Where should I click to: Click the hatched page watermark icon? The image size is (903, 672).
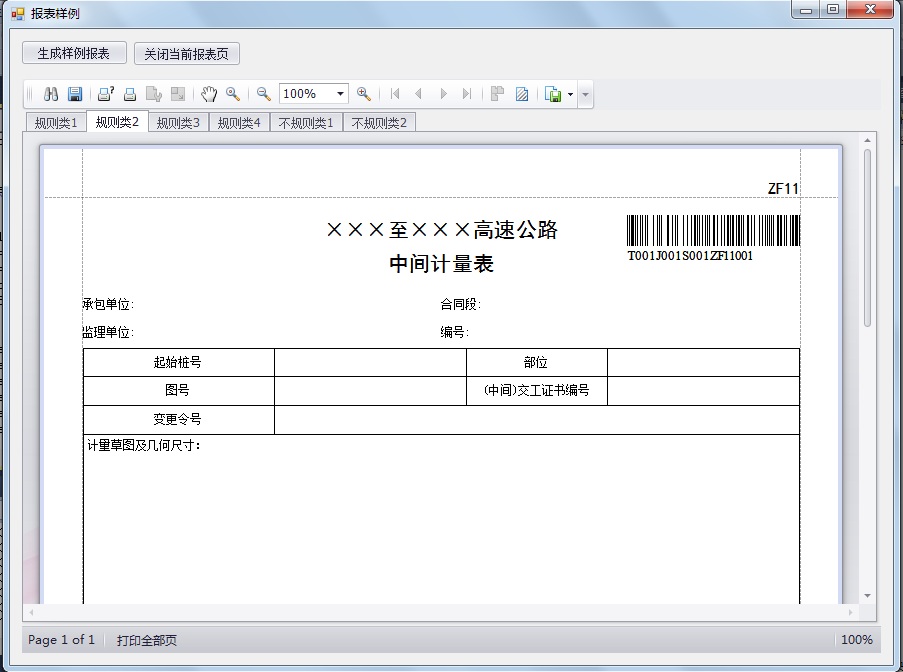click(x=522, y=94)
